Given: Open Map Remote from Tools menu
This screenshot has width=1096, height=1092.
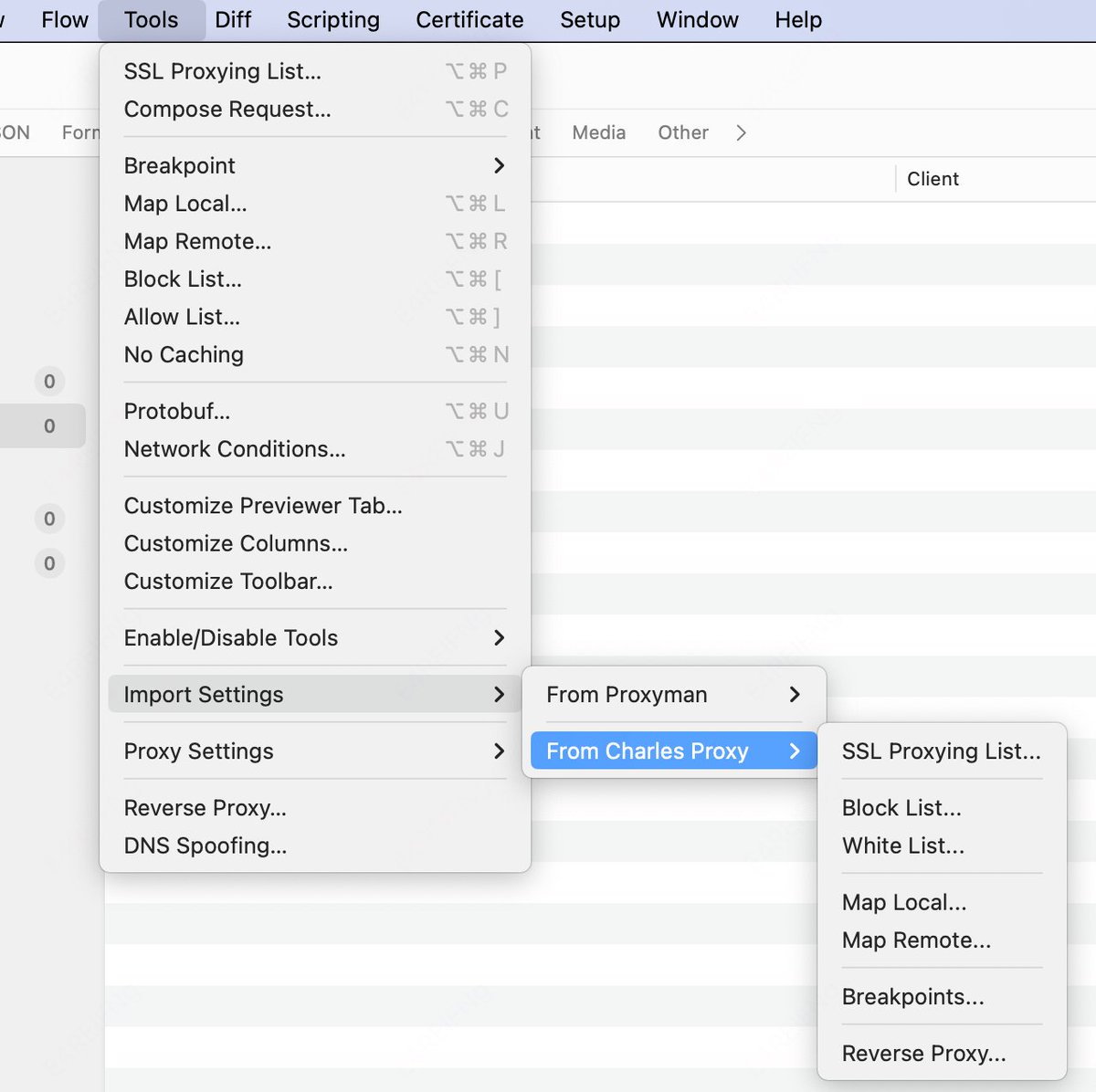Looking at the screenshot, I should pyautogui.click(x=315, y=241).
